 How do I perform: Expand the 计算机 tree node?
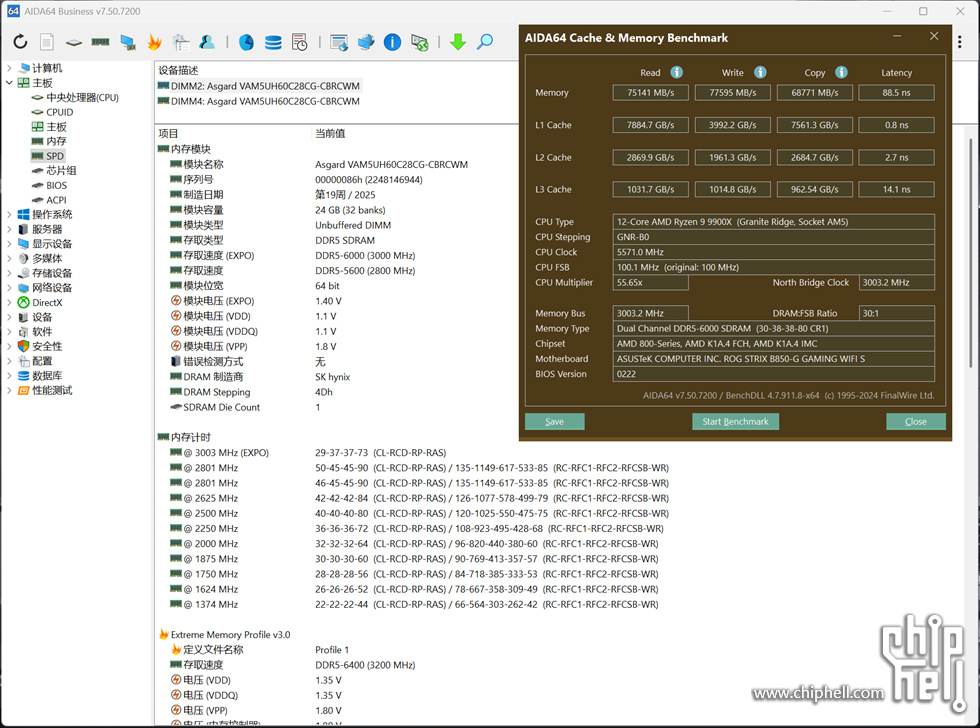click(9, 67)
